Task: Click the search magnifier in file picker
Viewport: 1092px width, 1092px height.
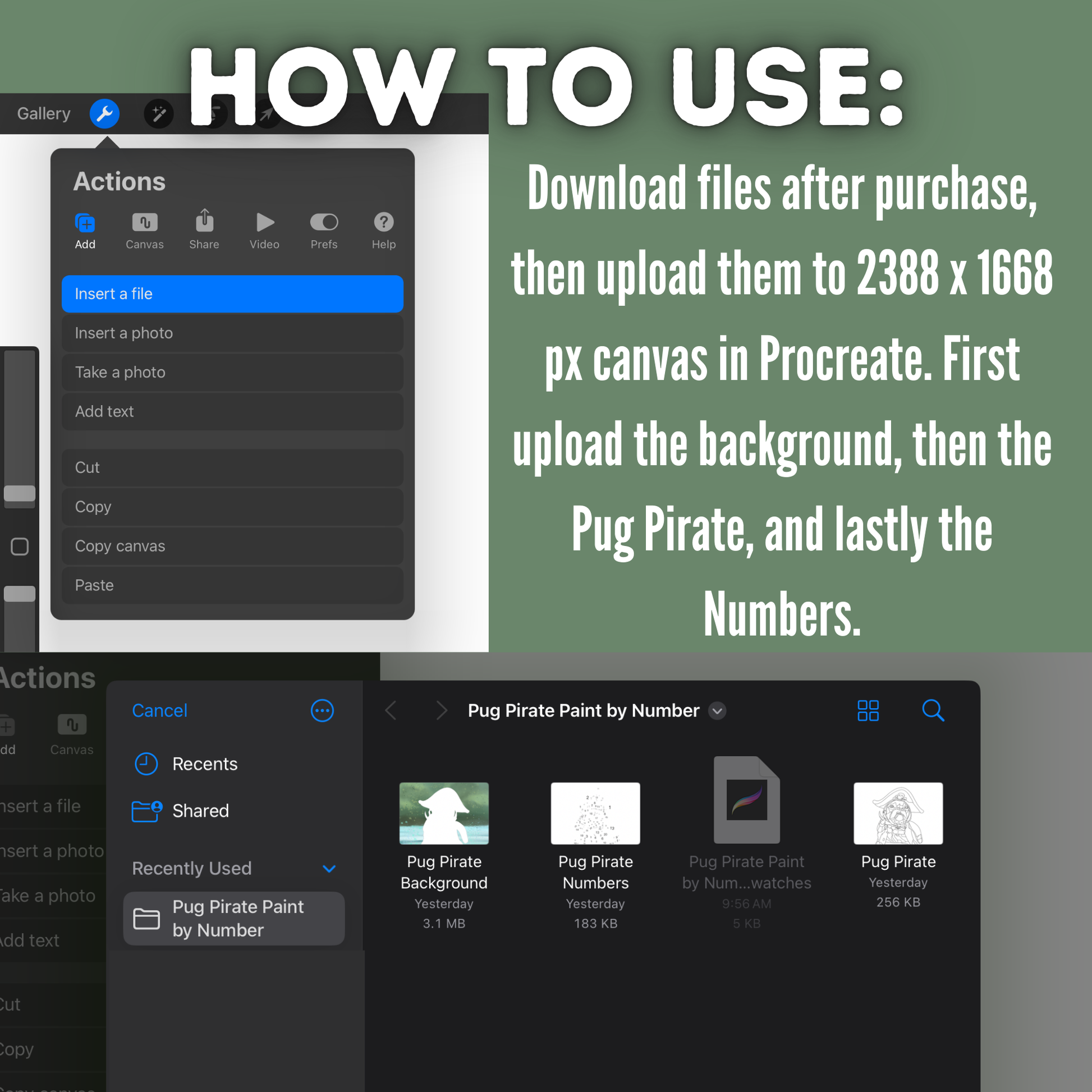Action: click(x=933, y=710)
